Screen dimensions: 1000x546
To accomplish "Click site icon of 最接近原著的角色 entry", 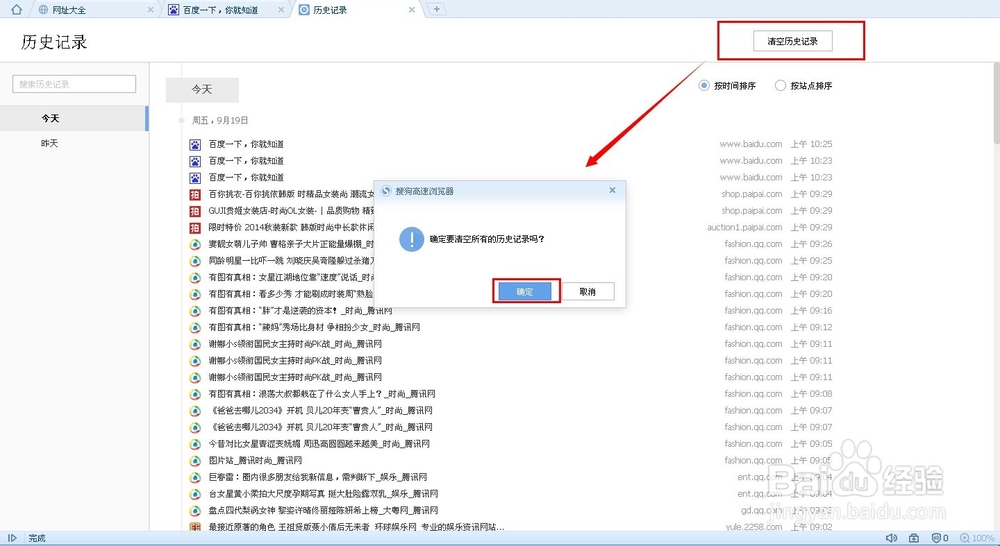I will pyautogui.click(x=195, y=527).
